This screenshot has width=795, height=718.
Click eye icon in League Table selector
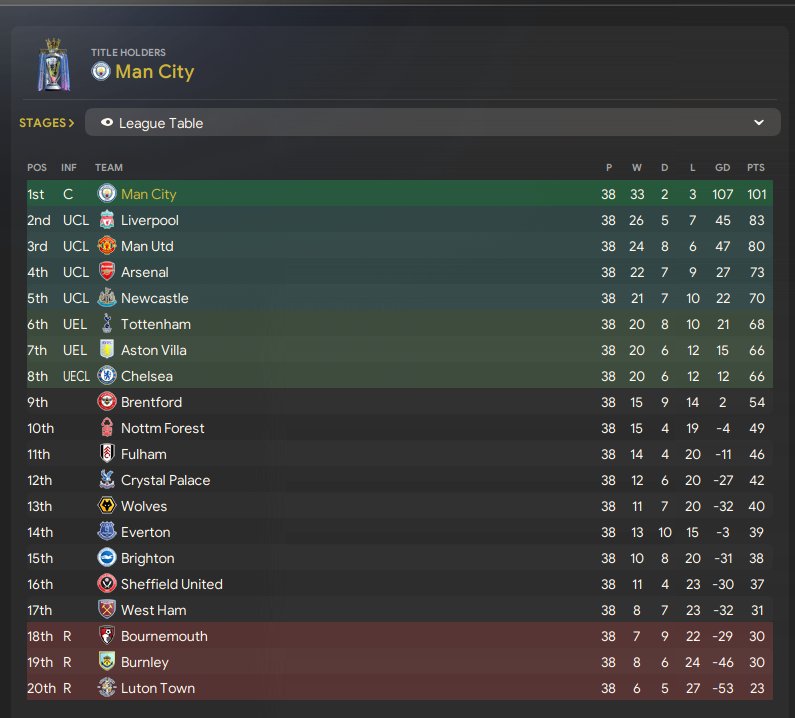[107, 123]
